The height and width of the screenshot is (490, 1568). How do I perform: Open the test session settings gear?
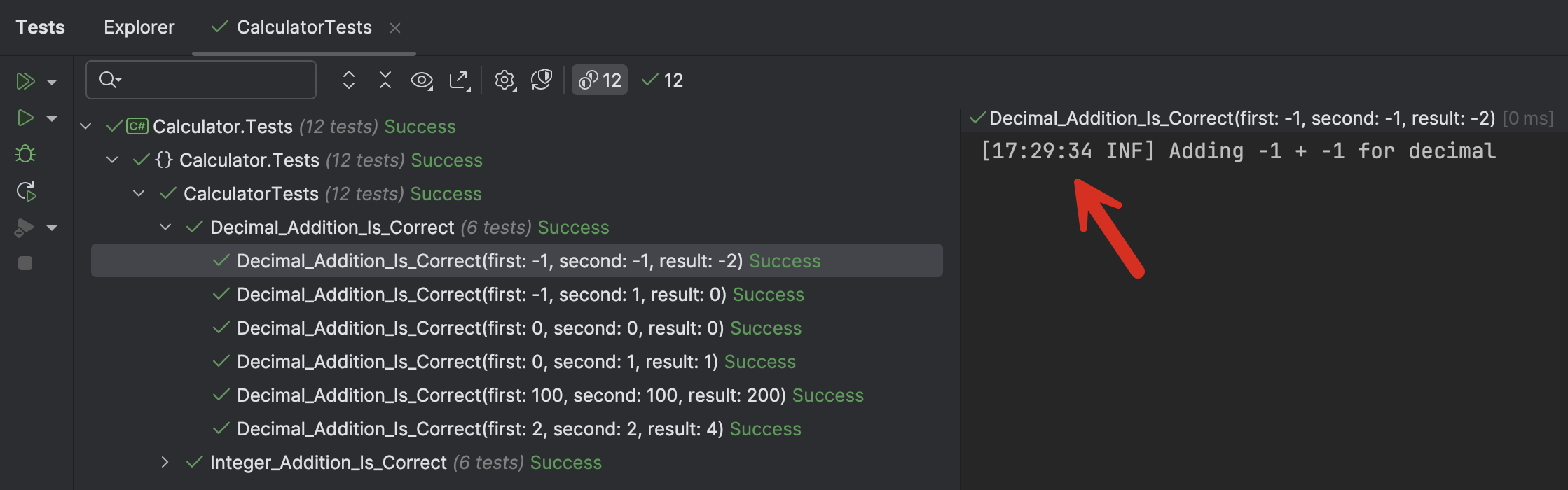coord(504,80)
